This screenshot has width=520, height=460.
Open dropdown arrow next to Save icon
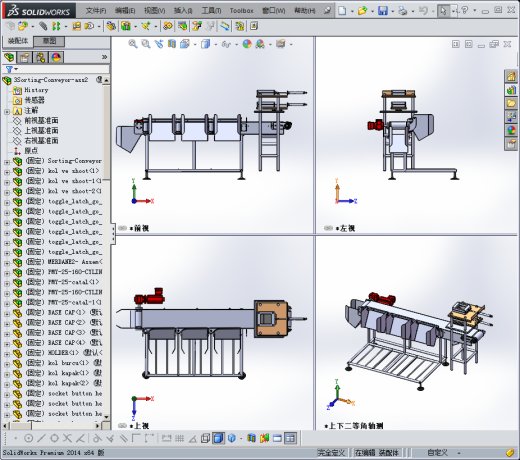[x=392, y=11]
